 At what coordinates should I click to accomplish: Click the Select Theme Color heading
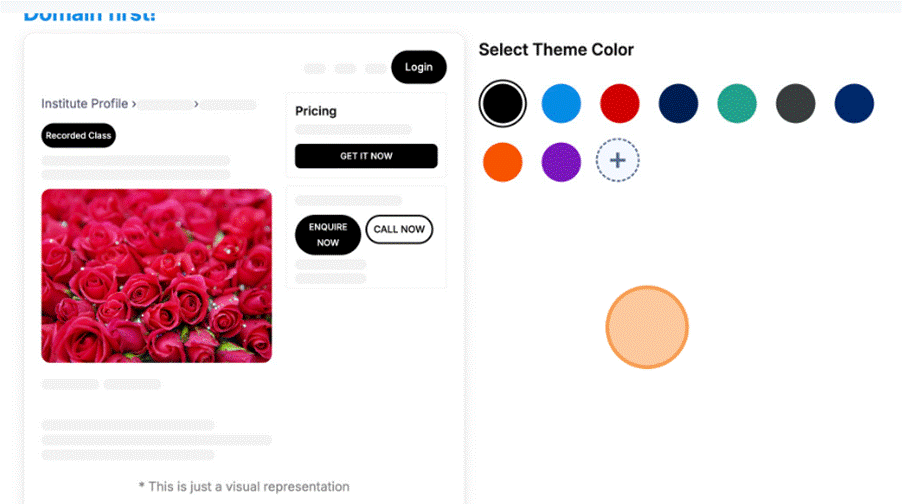[x=556, y=50]
